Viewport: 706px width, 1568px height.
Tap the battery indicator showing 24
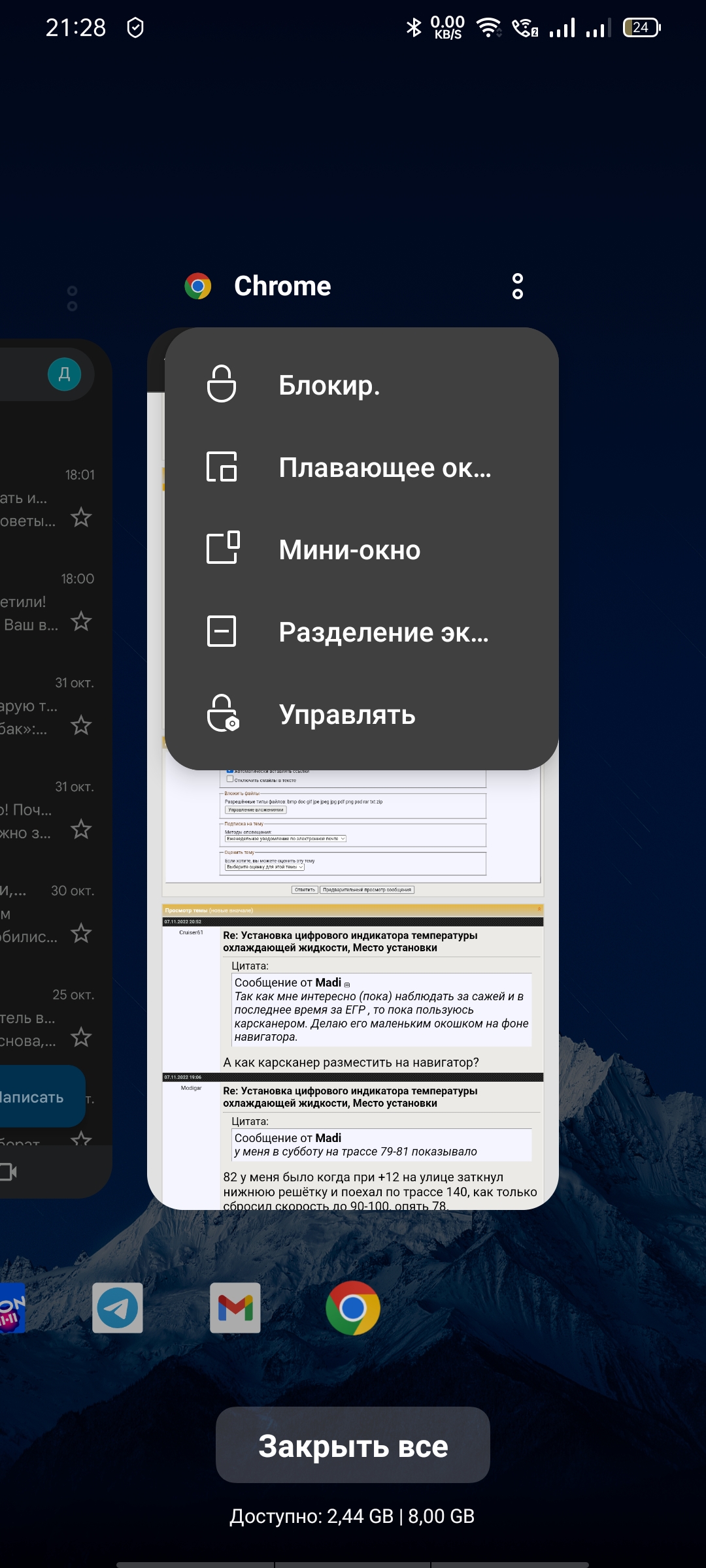642,27
